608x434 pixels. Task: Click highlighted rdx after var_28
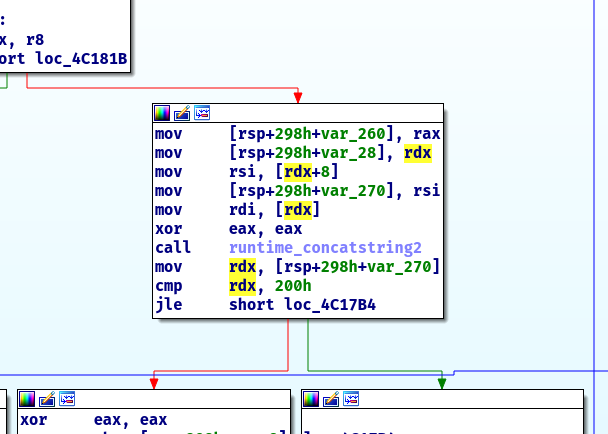(418, 153)
